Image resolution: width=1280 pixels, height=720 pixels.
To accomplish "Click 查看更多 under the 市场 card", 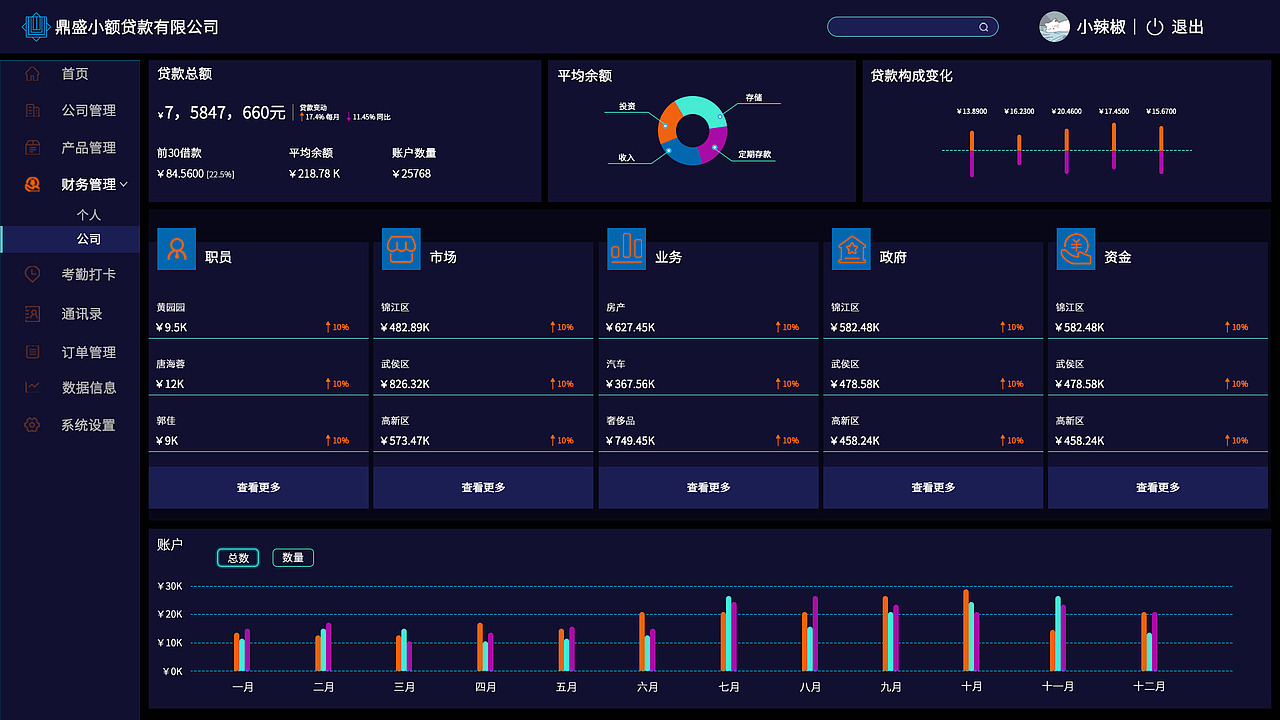I will point(483,487).
